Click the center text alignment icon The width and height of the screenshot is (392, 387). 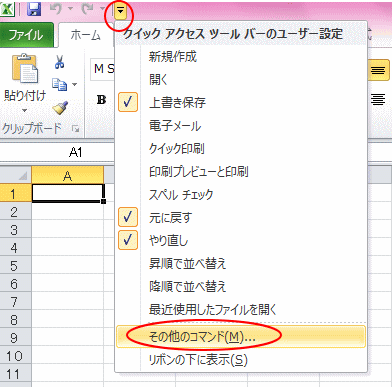coord(378,99)
